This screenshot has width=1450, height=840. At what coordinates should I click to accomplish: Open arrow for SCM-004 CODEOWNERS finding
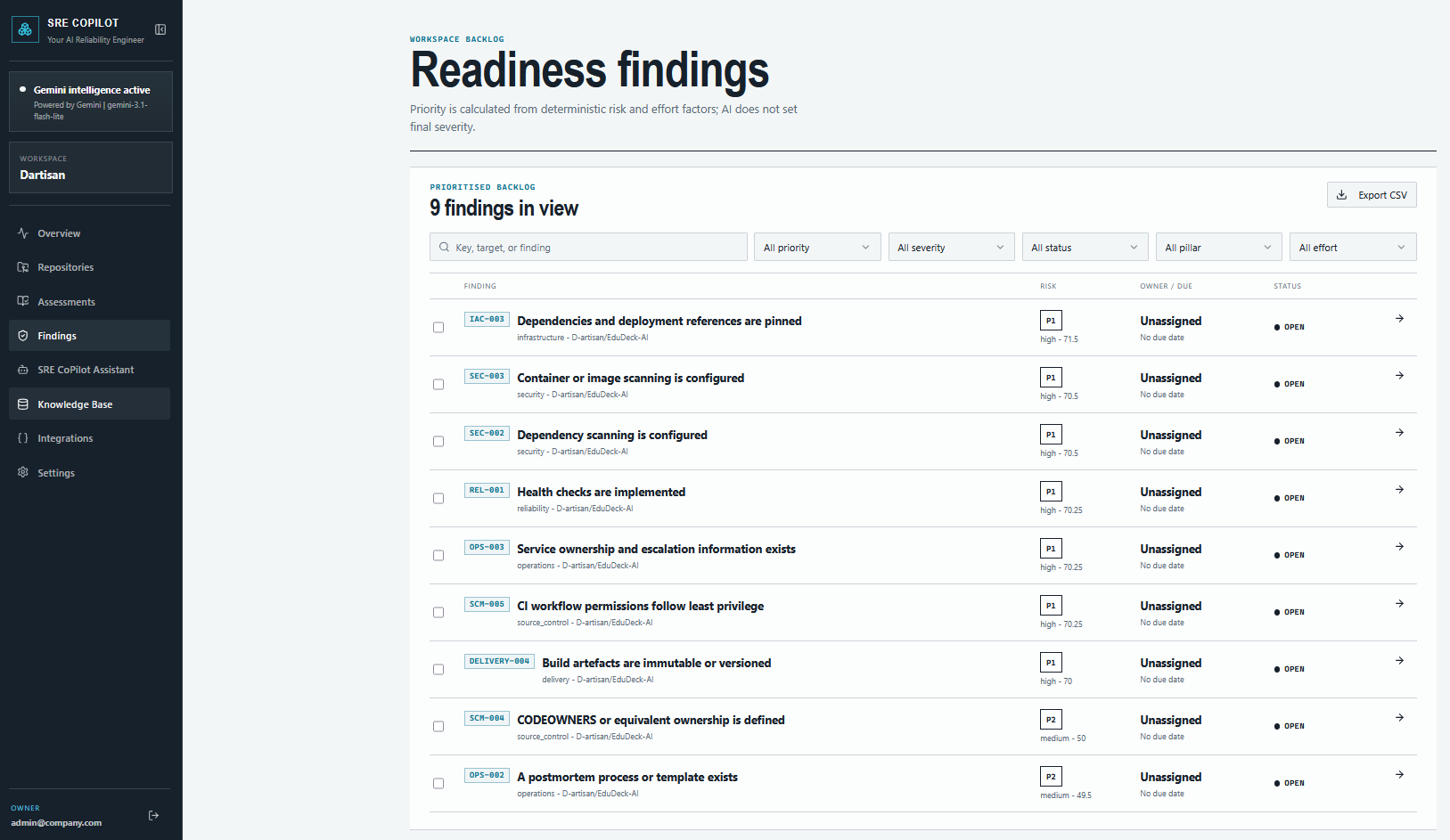1399,718
